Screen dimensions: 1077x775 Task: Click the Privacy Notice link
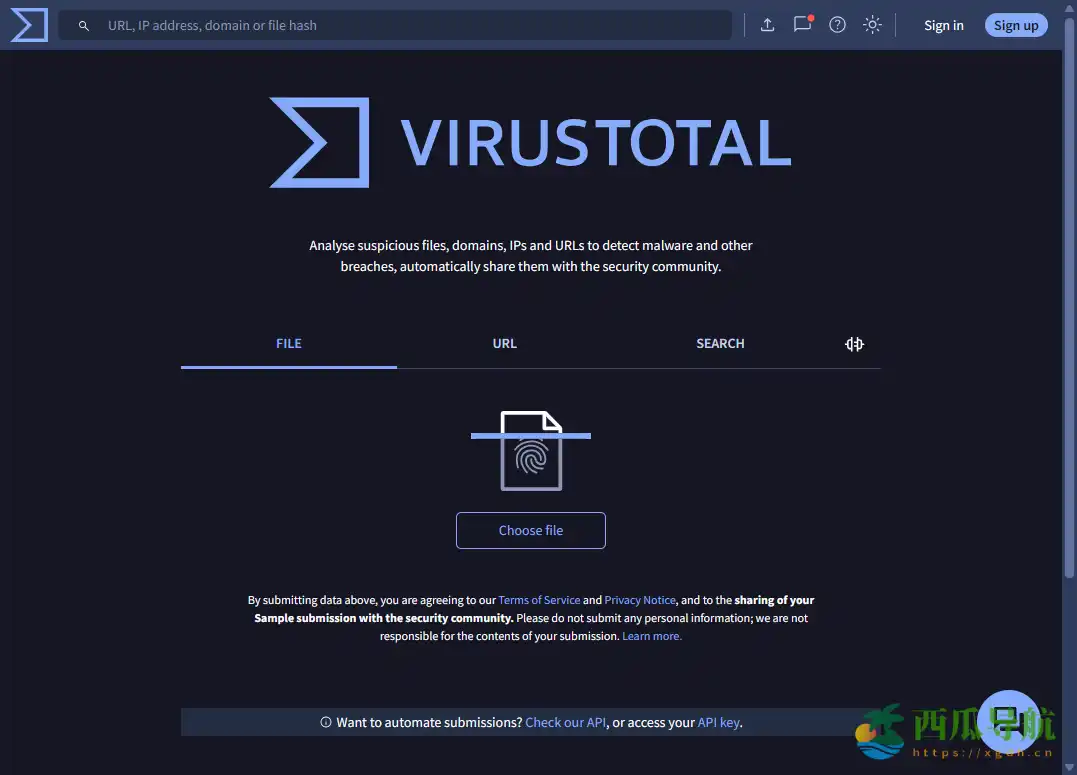pyautogui.click(x=640, y=600)
